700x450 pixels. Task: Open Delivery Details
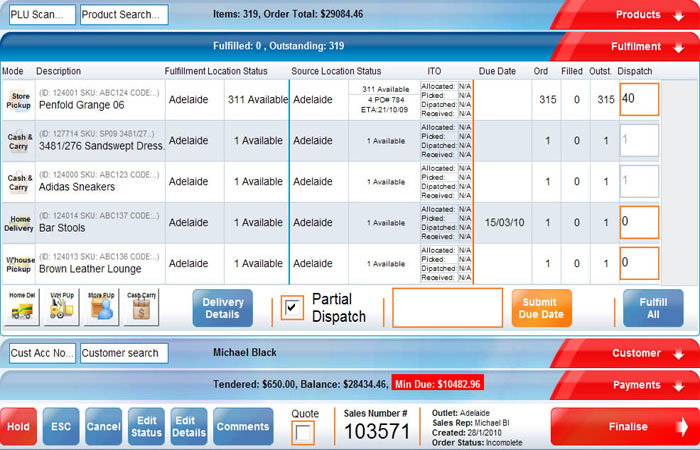[223, 308]
